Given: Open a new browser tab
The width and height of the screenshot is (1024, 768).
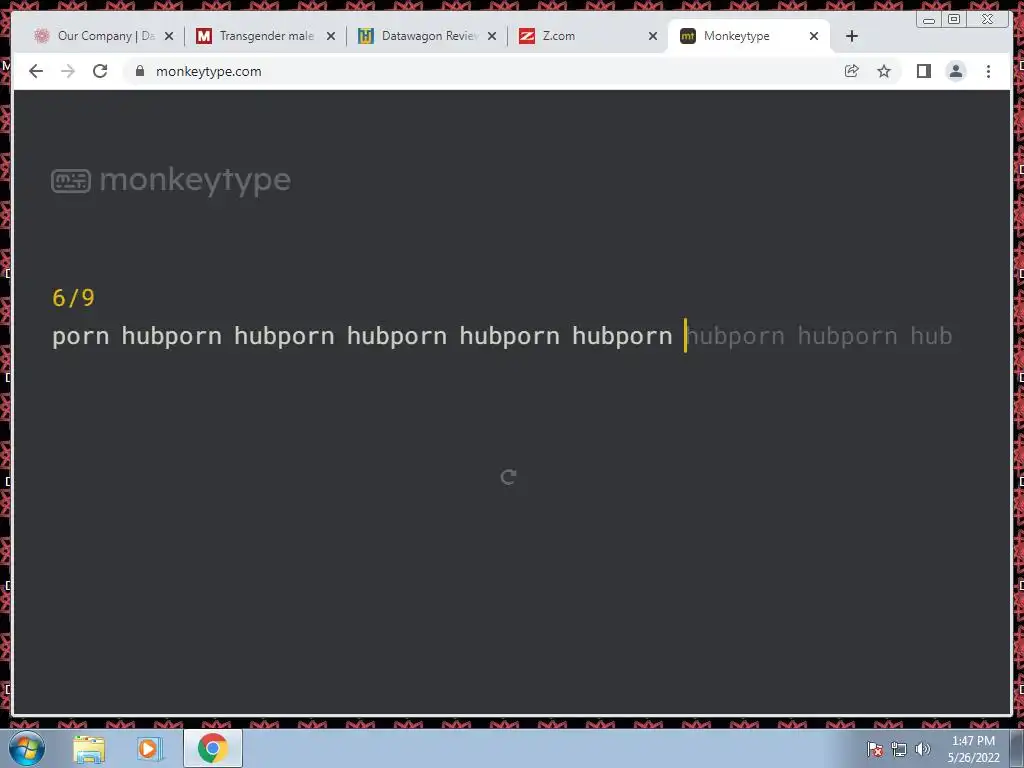Looking at the screenshot, I should click(x=852, y=36).
